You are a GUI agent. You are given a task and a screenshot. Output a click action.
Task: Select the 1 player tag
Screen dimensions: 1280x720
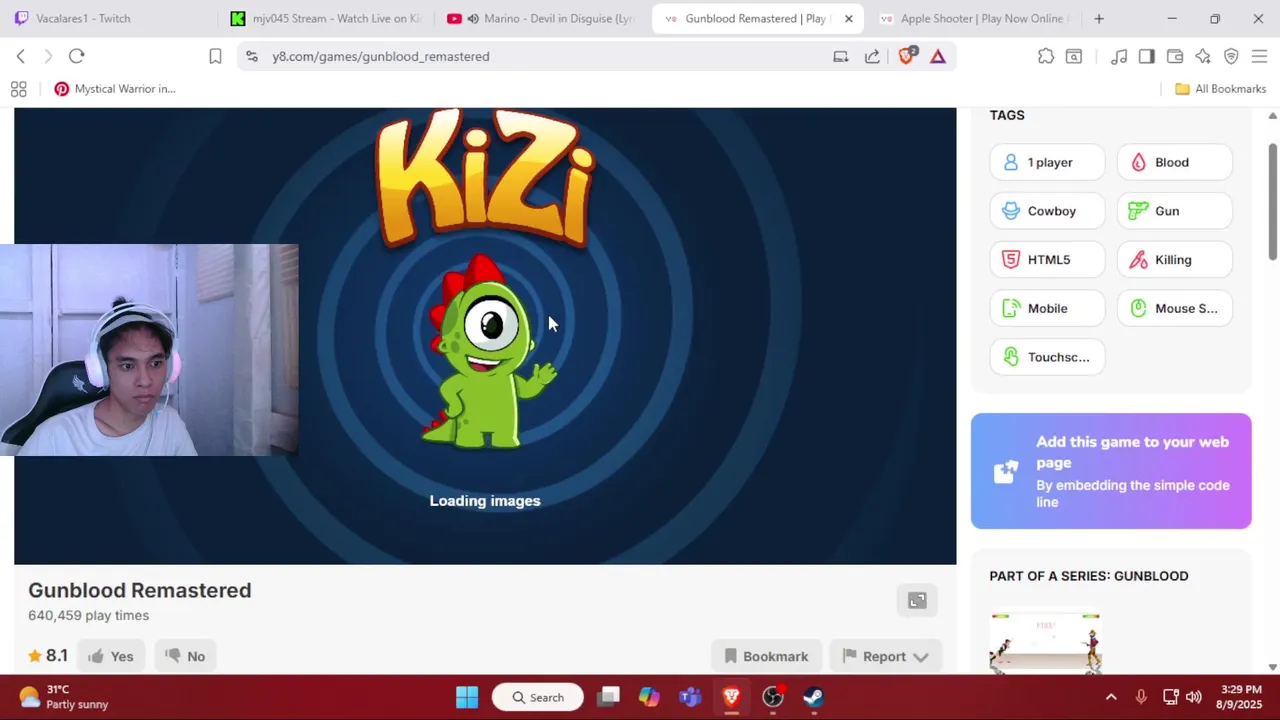[1047, 162]
